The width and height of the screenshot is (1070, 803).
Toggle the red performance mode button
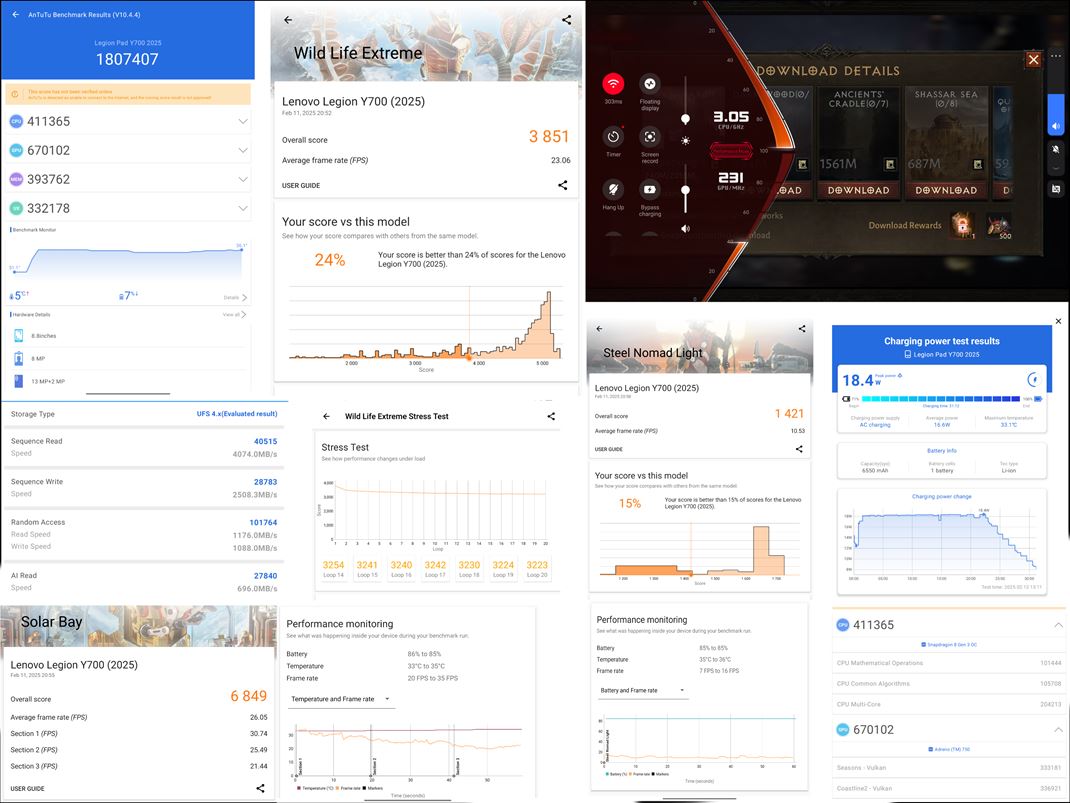point(731,150)
